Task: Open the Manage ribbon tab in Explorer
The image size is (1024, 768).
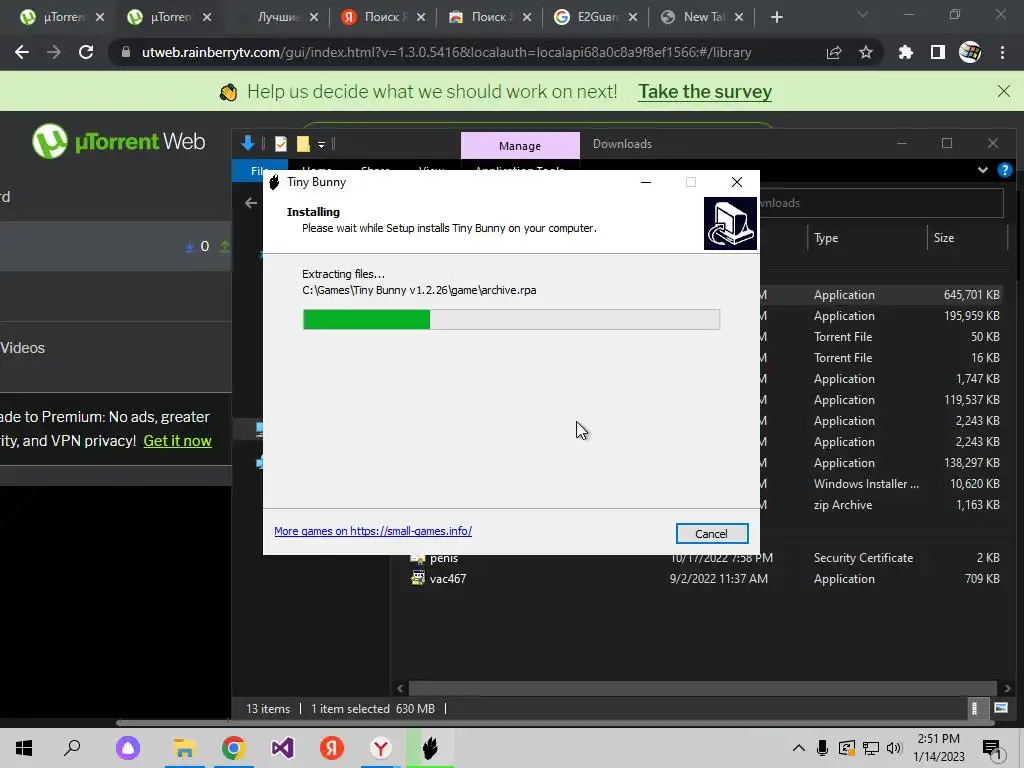Action: (x=520, y=146)
